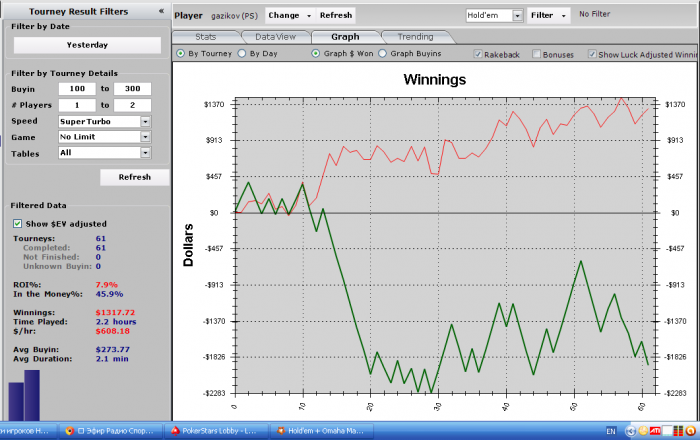700x440 pixels.
Task: Select Graph $ Won radio option
Action: click(x=316, y=54)
